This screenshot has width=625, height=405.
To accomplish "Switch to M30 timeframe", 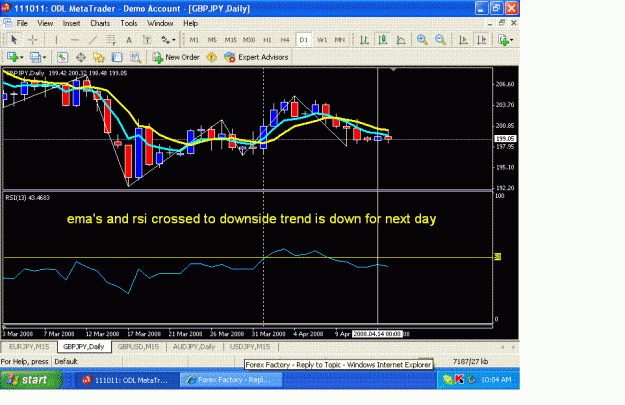I will tap(249, 39).
